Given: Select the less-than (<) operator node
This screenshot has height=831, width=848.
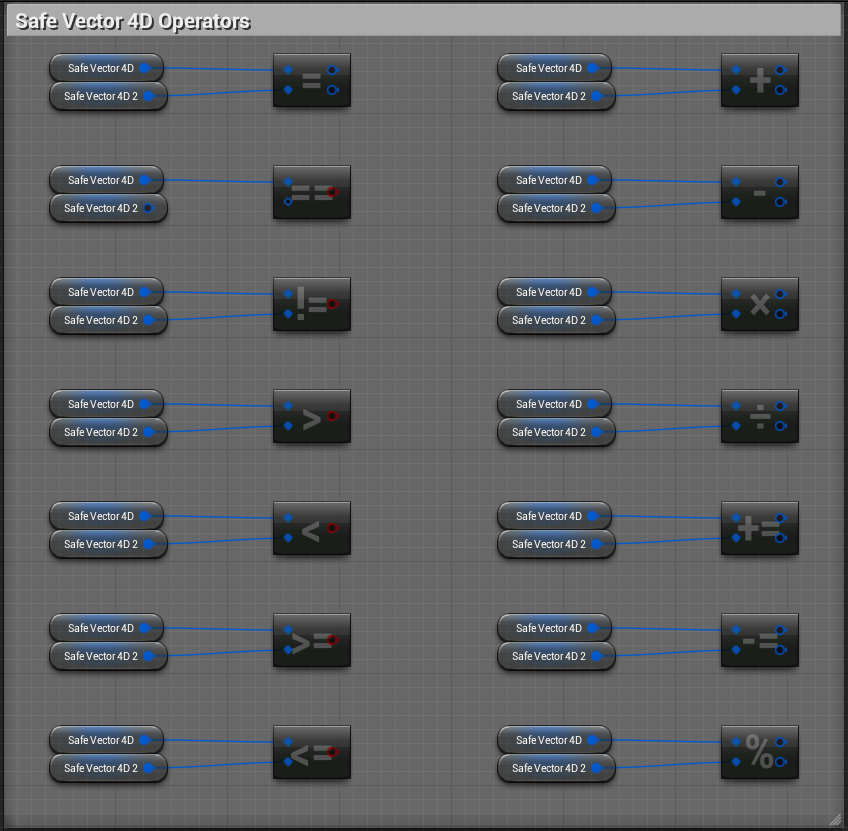Looking at the screenshot, I should [x=311, y=529].
